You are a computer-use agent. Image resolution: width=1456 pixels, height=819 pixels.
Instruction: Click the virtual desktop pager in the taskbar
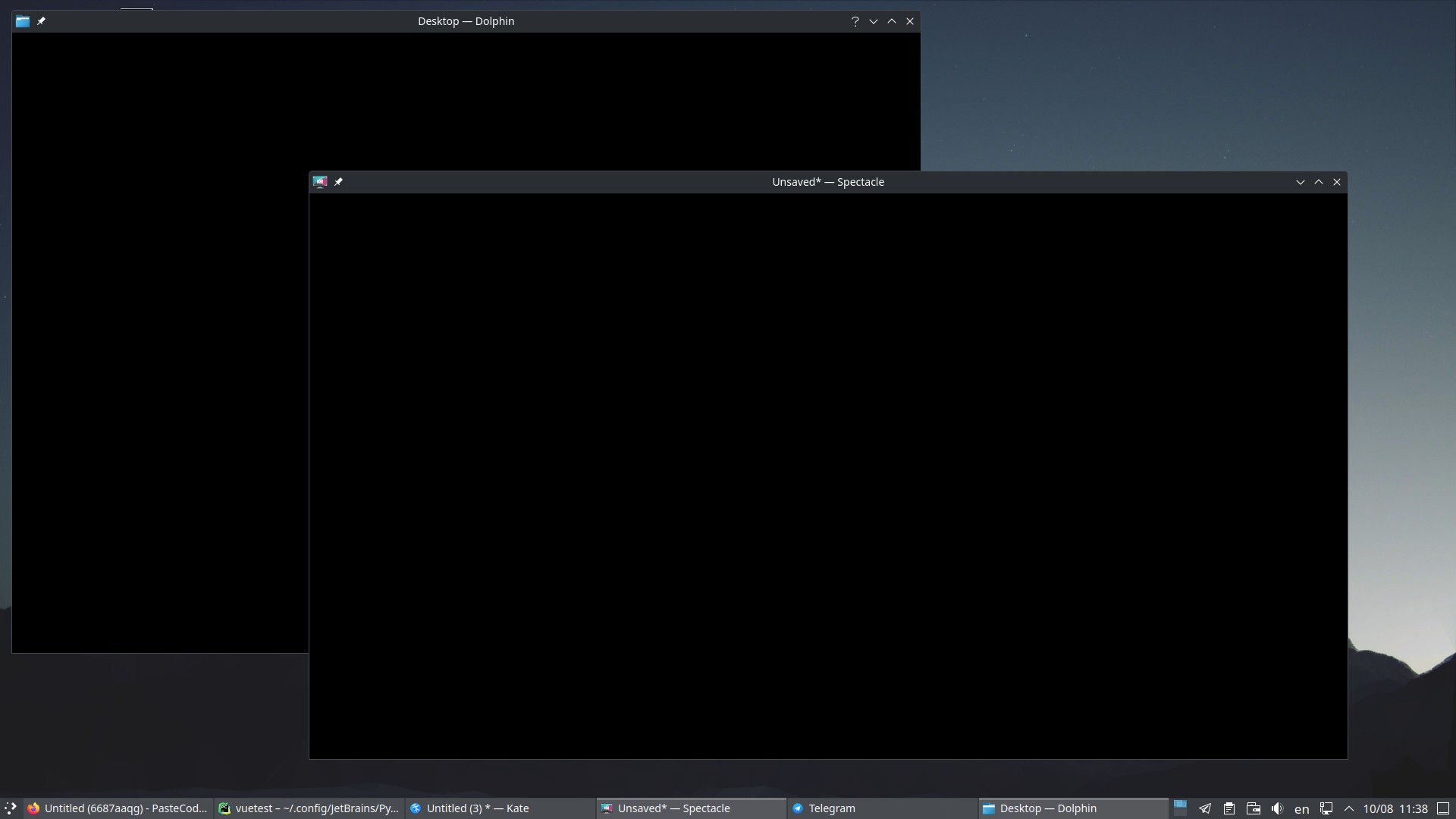coord(1180,808)
